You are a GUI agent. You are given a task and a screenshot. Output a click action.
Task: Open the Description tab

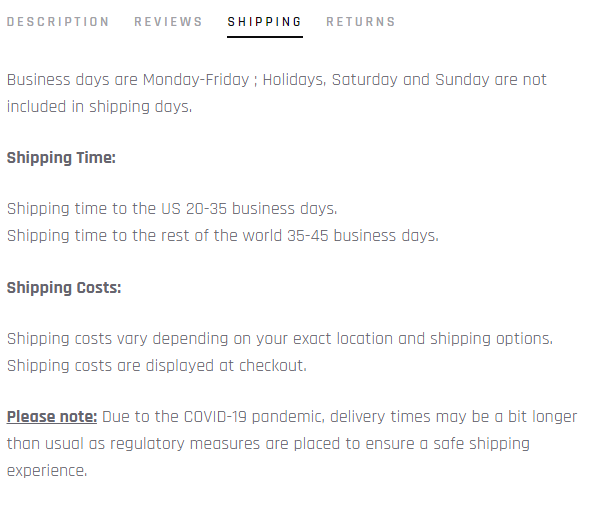click(58, 22)
